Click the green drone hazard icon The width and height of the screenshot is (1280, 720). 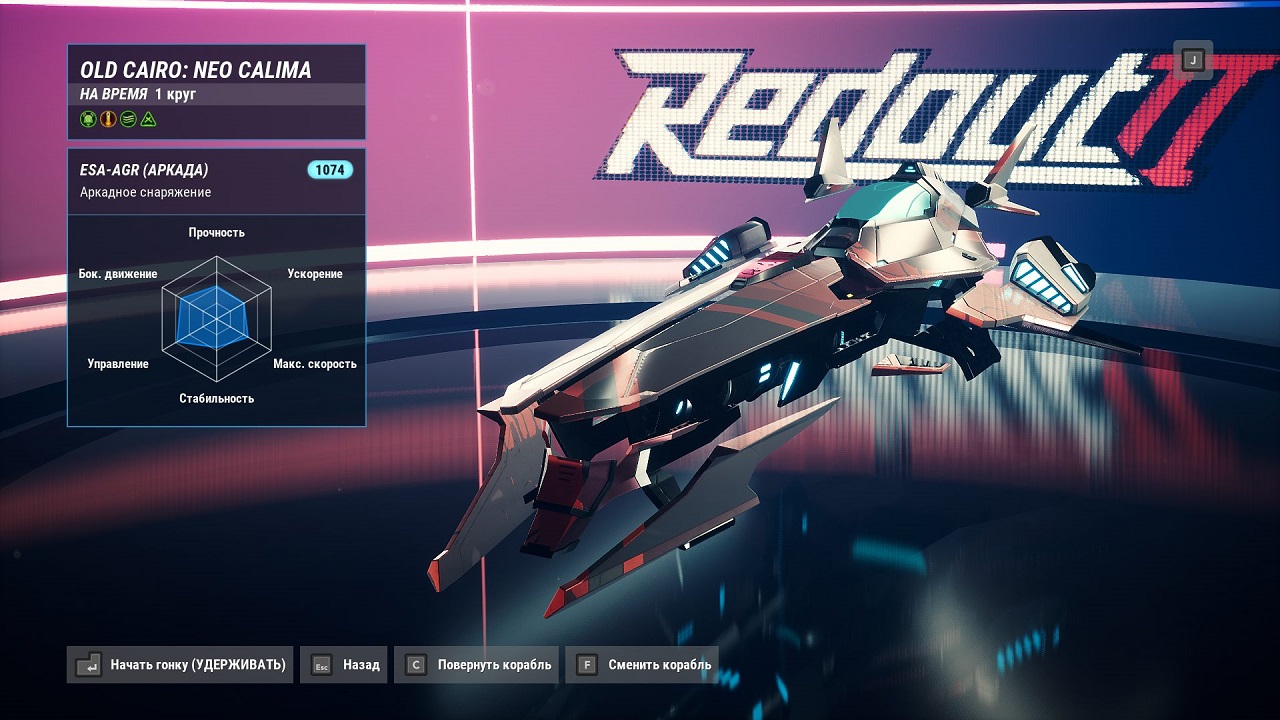click(88, 119)
